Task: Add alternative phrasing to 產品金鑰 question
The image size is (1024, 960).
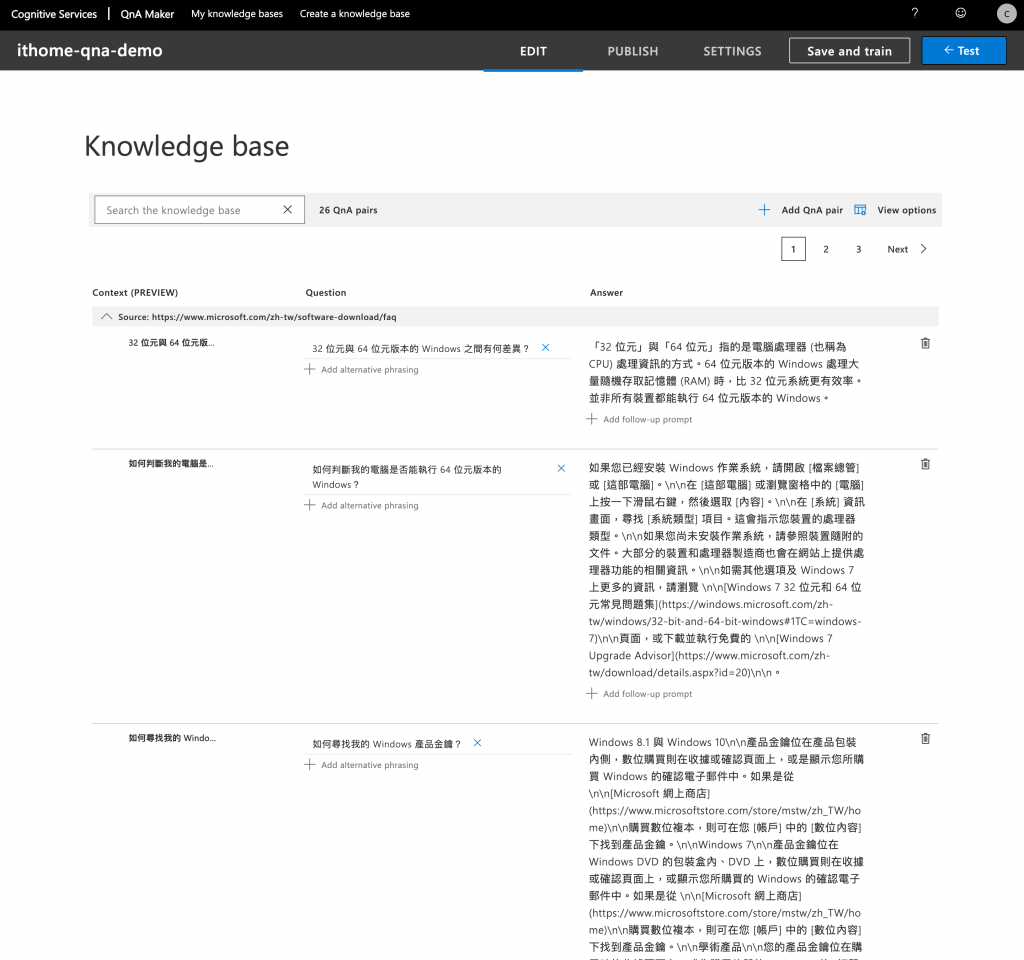Action: click(x=362, y=765)
